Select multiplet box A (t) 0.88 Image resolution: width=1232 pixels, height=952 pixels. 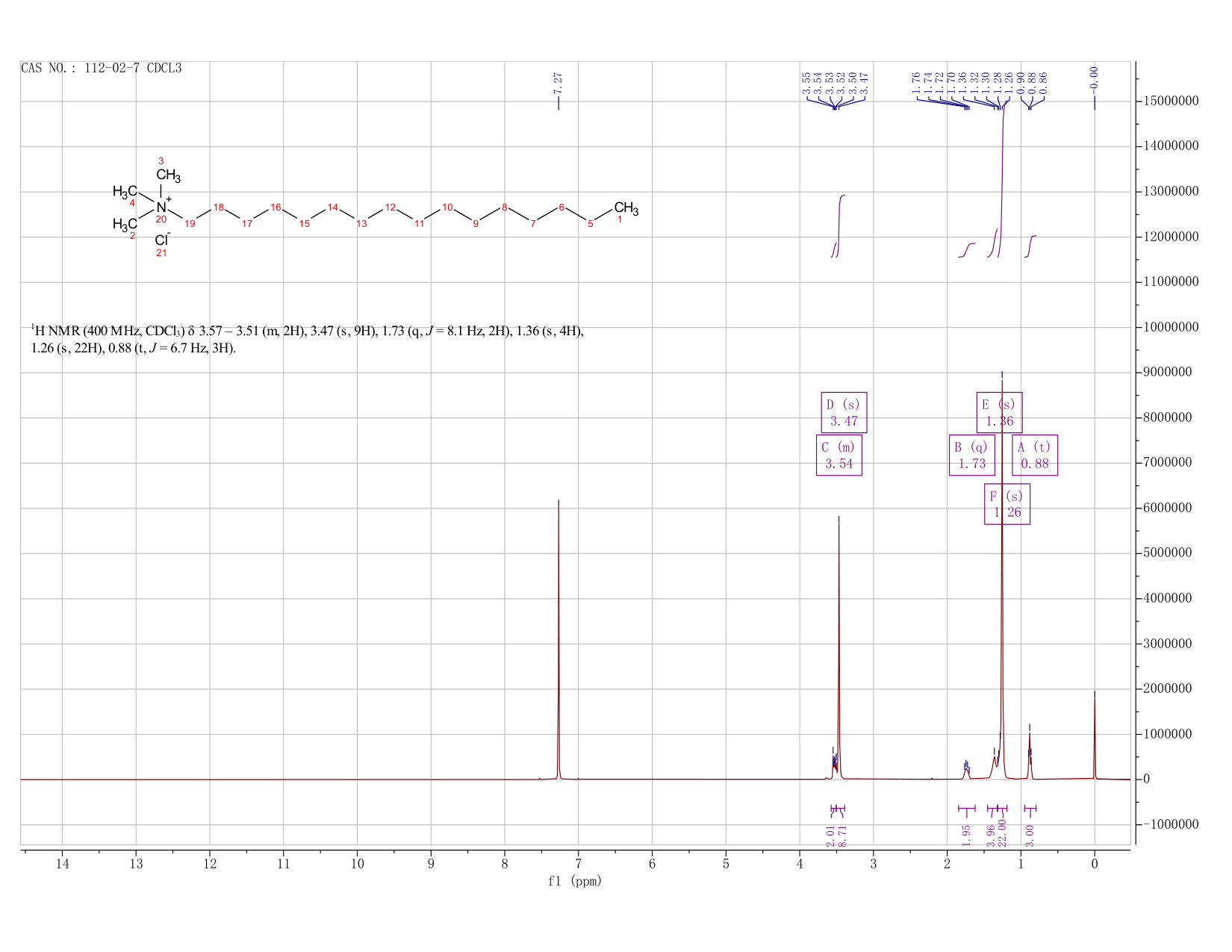(x=1035, y=455)
